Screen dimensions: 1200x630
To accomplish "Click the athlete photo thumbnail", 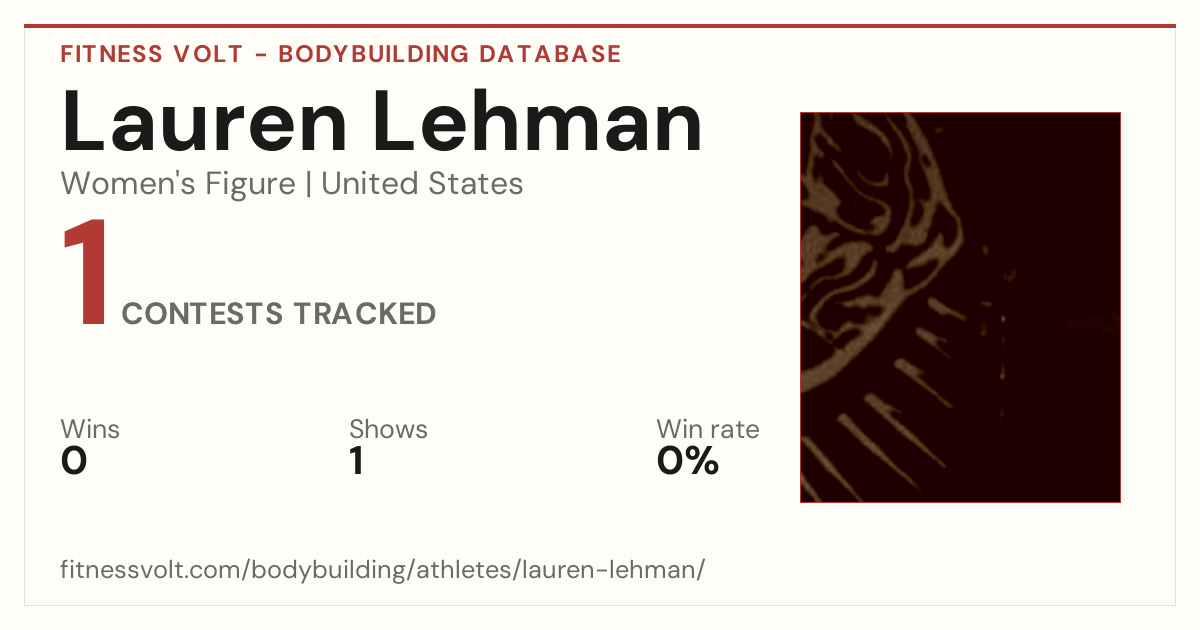I will [960, 307].
